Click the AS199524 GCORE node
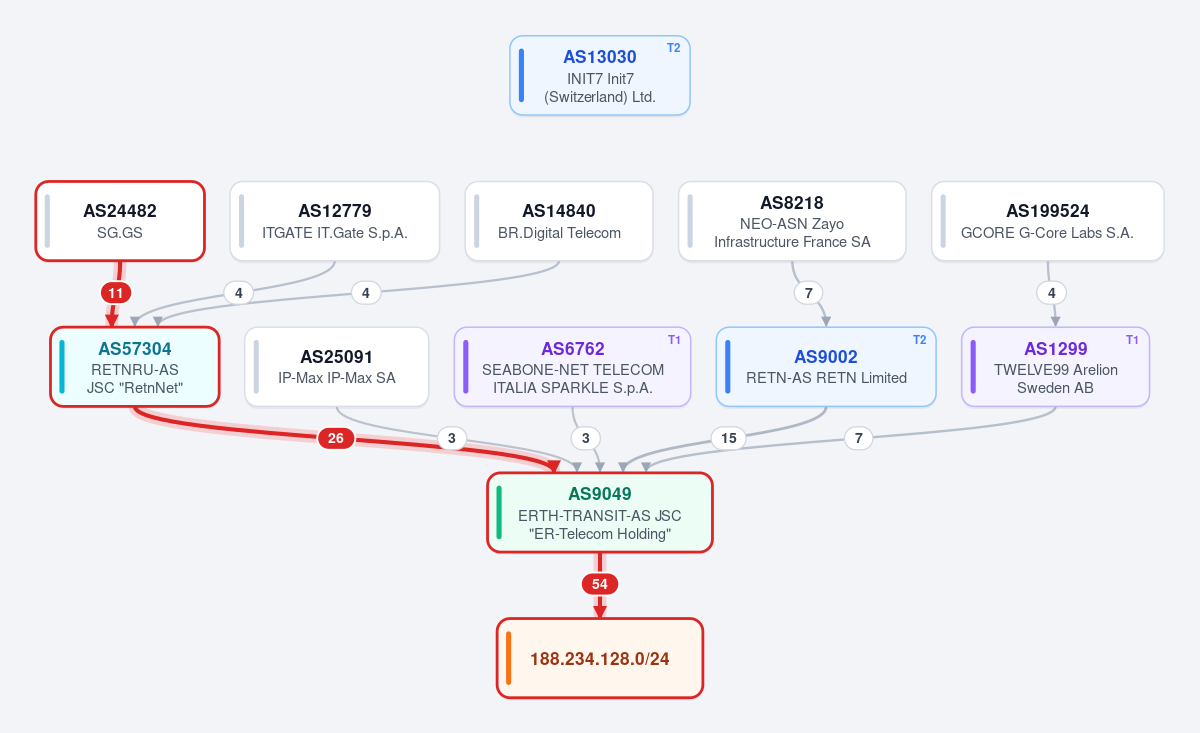Image resolution: width=1200 pixels, height=733 pixels. coord(1048,221)
